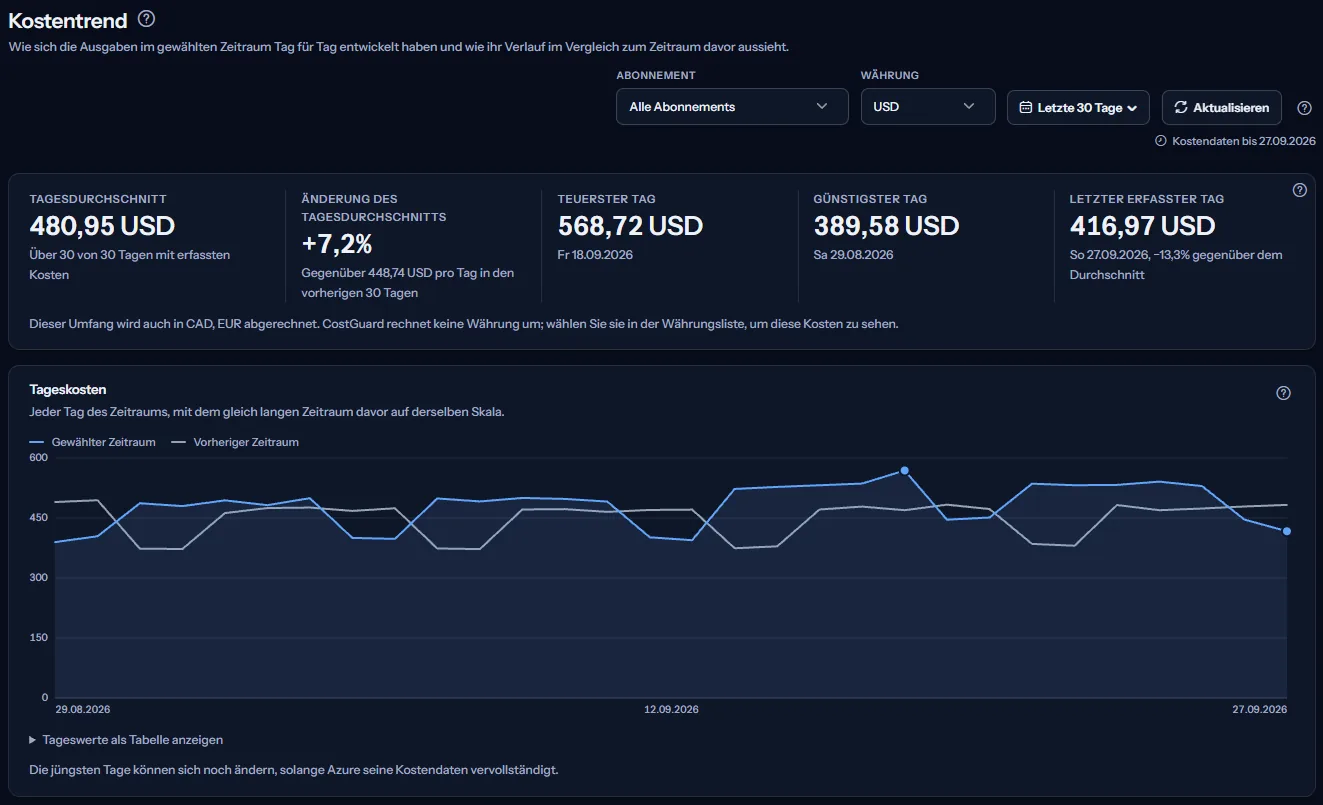Open the help icon next to Aktualisieren
1323x805 pixels.
[1304, 108]
